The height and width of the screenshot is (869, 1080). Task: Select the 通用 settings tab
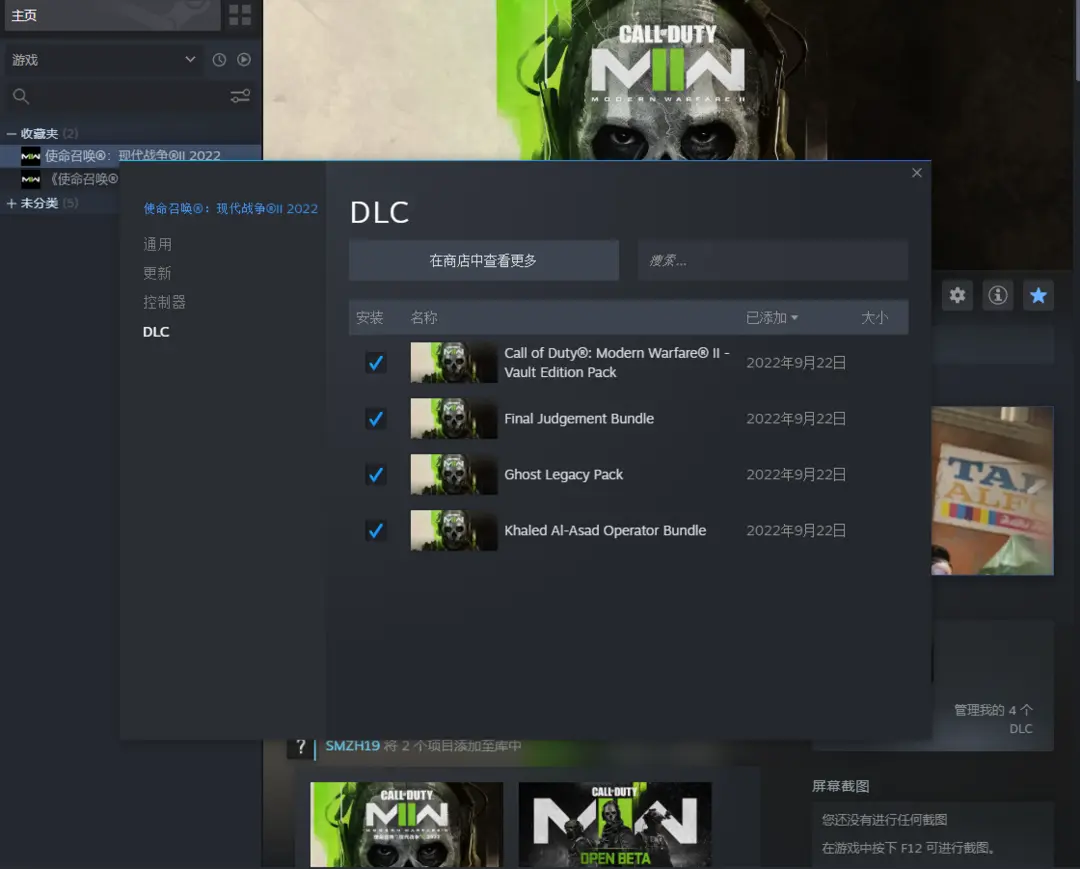click(x=157, y=244)
